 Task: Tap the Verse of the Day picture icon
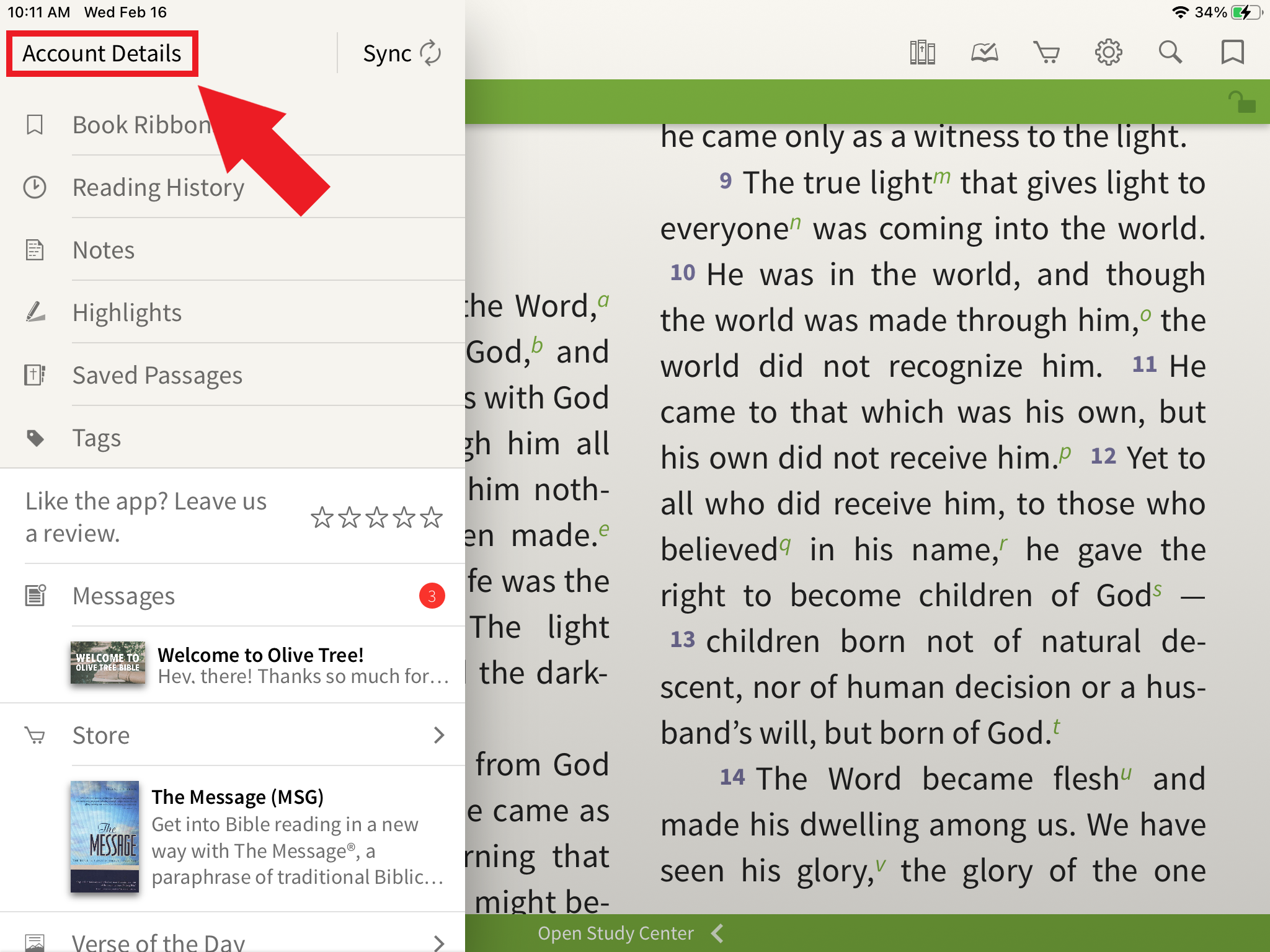(35, 942)
